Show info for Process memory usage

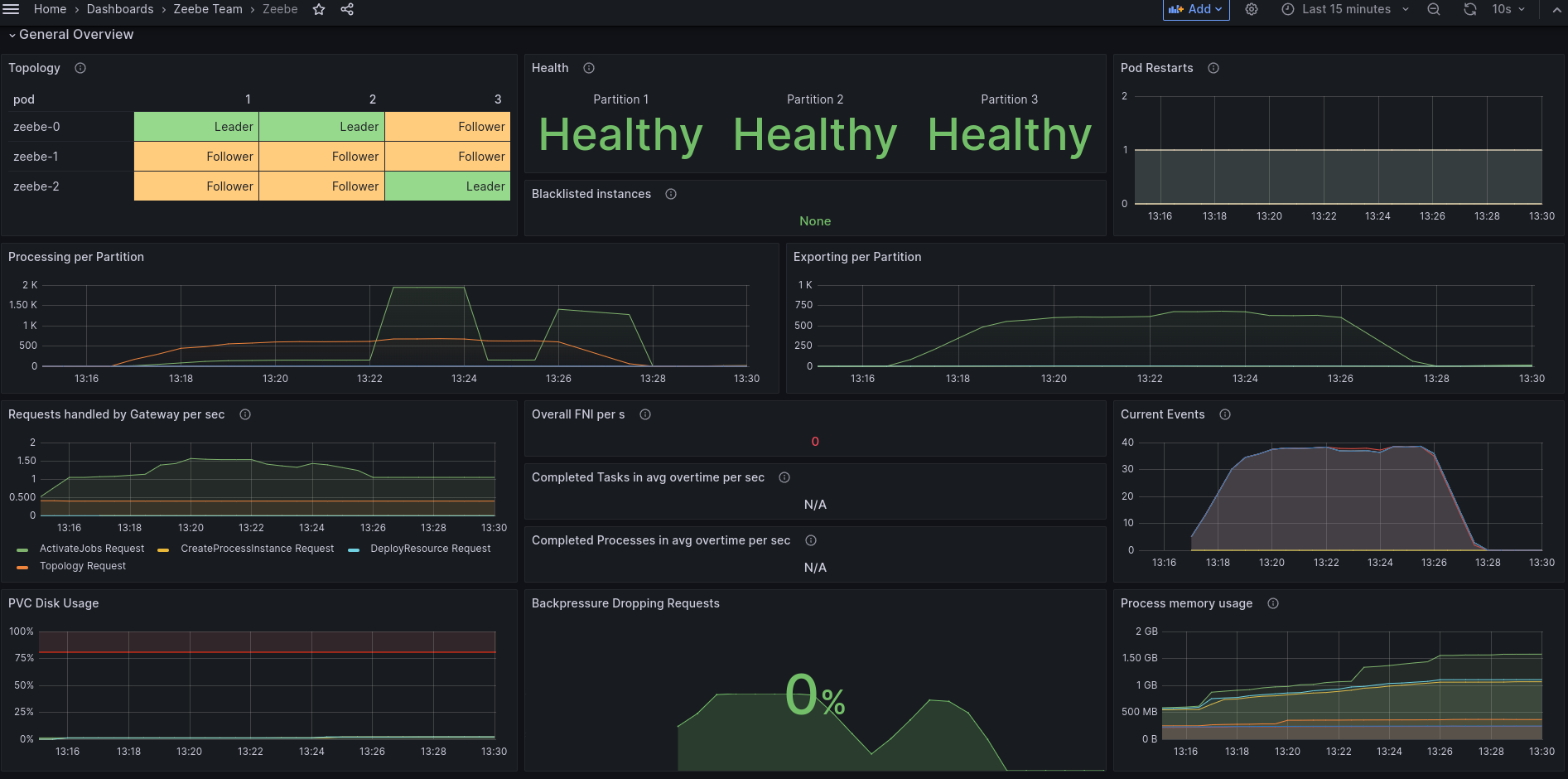tap(1273, 603)
